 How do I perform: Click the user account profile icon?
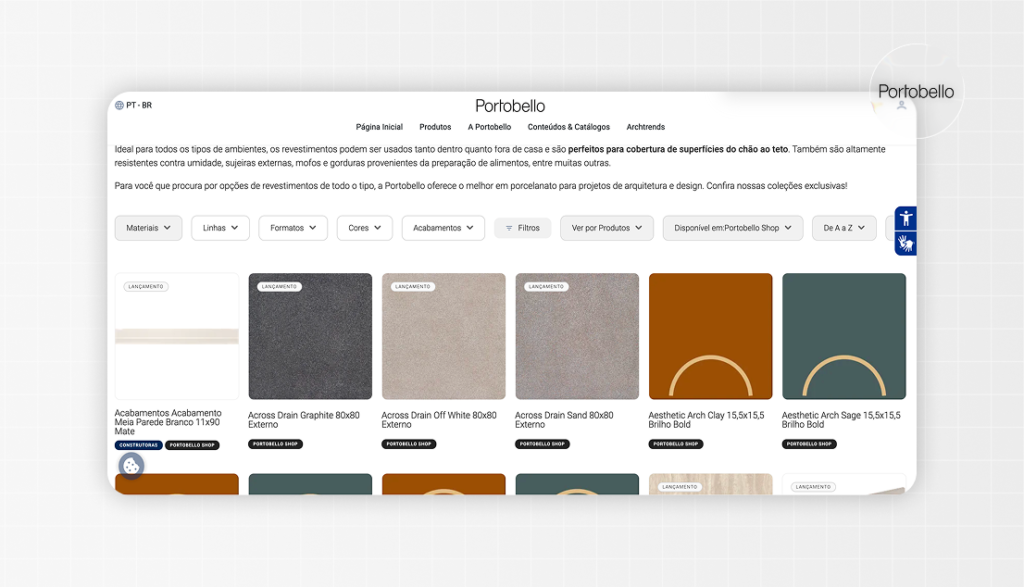(x=901, y=105)
